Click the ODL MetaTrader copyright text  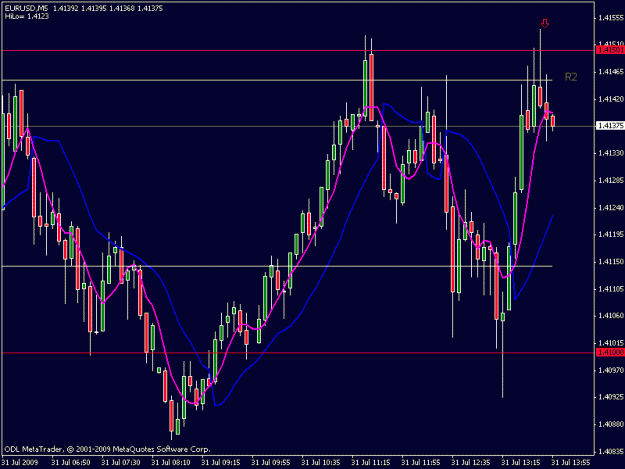107,449
